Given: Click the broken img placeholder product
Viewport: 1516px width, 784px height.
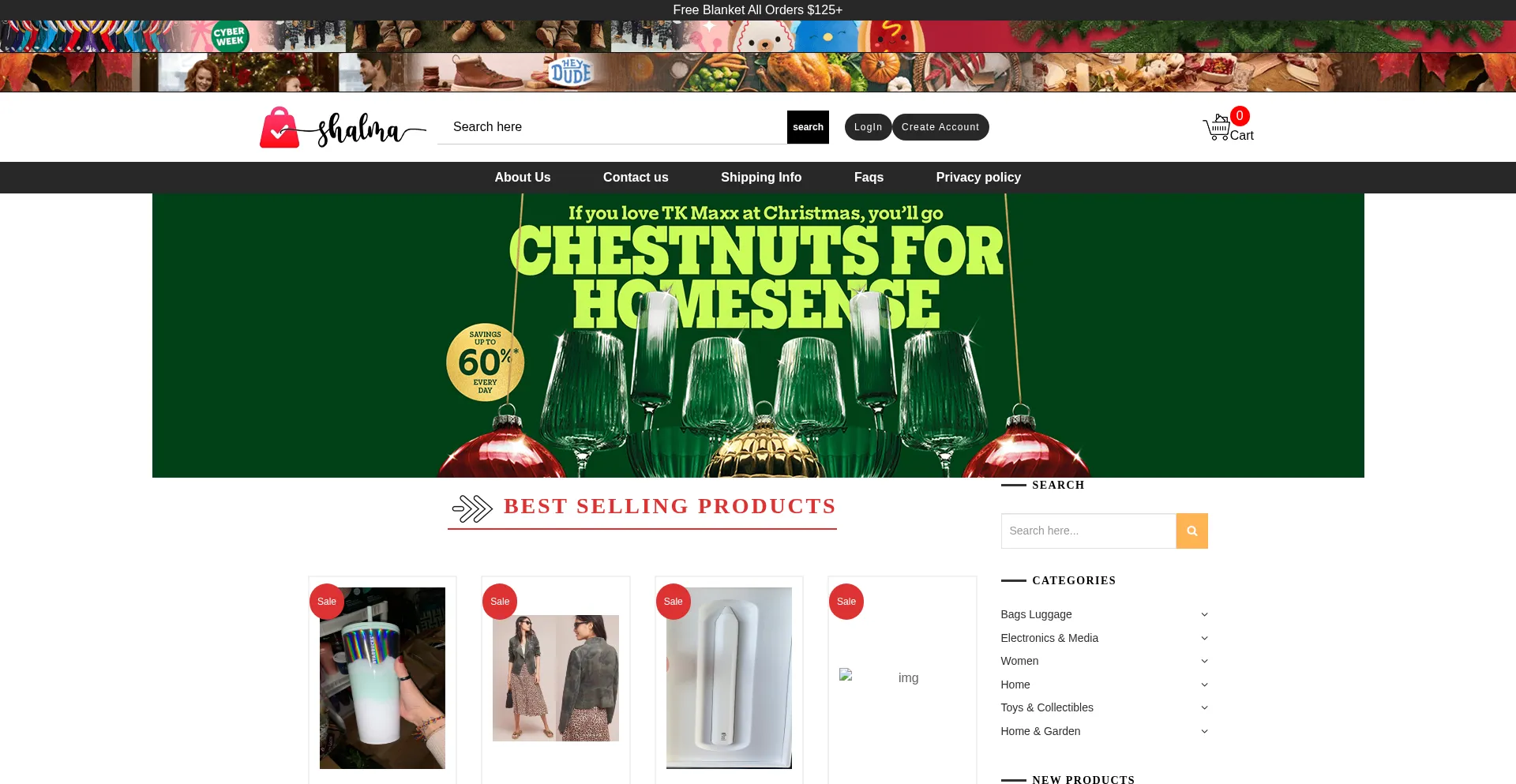Looking at the screenshot, I should click(902, 677).
